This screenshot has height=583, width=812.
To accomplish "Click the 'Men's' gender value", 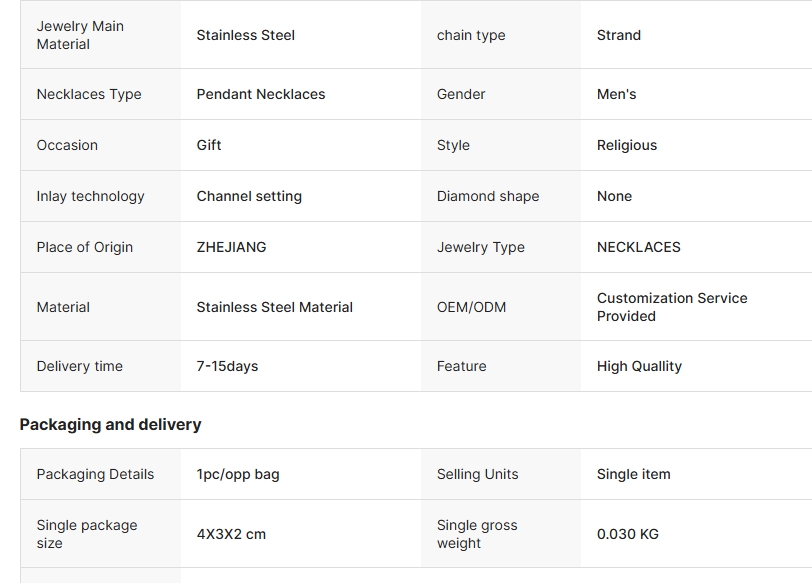I will pyautogui.click(x=616, y=94).
